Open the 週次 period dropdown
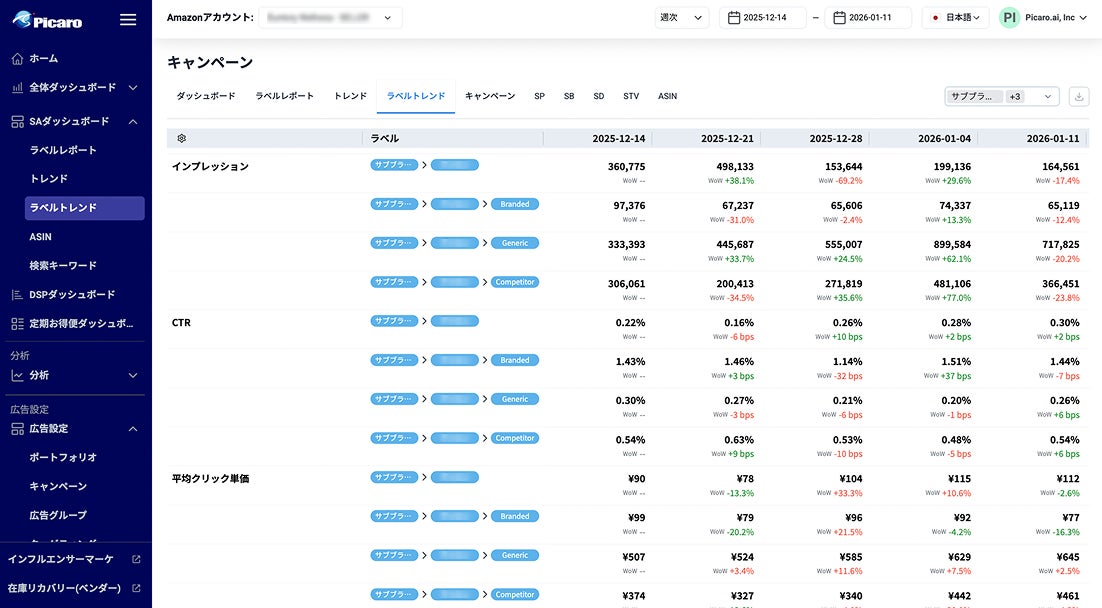Image resolution: width=1102 pixels, height=608 pixels. point(682,18)
